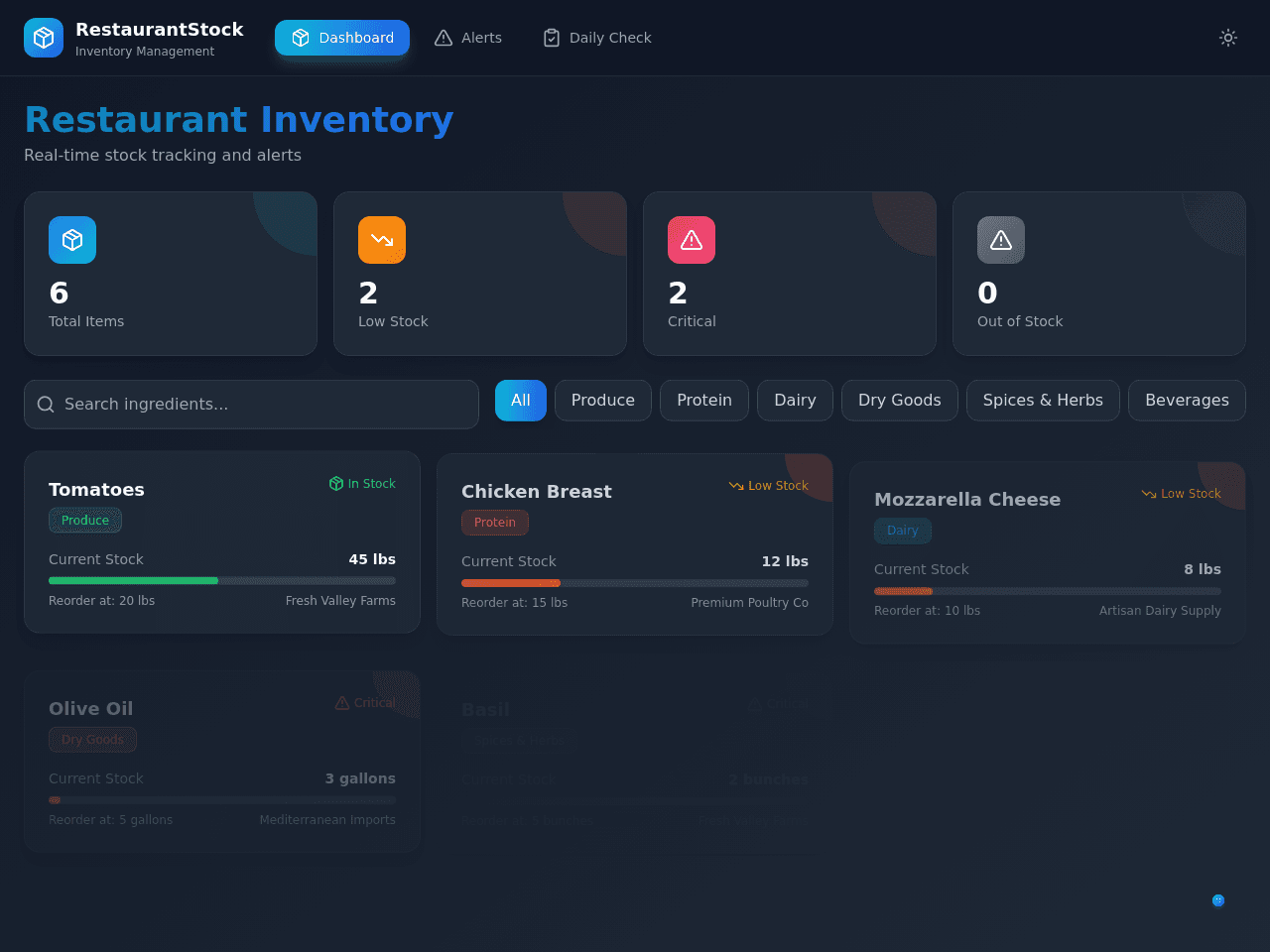1270x952 pixels.
Task: Click the small blue floating button at bottom right
Action: [x=1218, y=900]
